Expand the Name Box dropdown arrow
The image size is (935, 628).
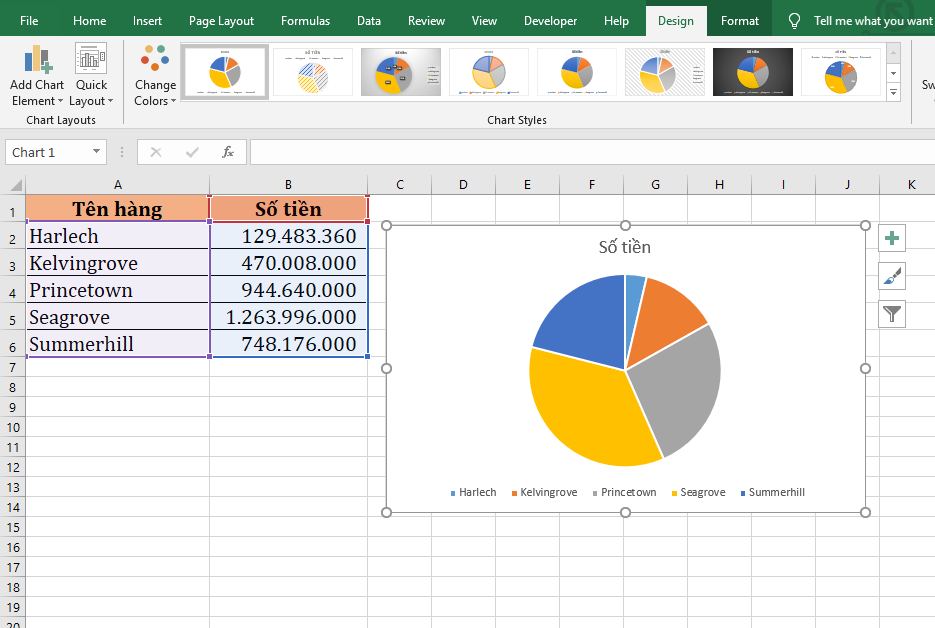pos(97,152)
